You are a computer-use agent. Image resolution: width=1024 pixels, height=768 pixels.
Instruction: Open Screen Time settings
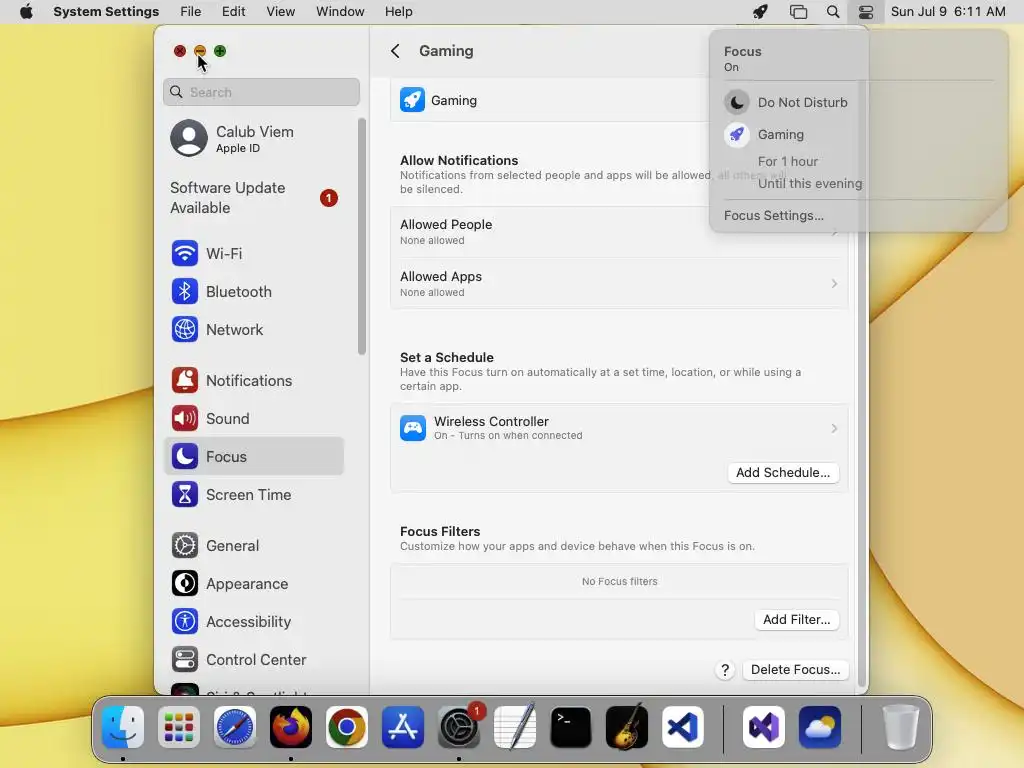point(253,494)
